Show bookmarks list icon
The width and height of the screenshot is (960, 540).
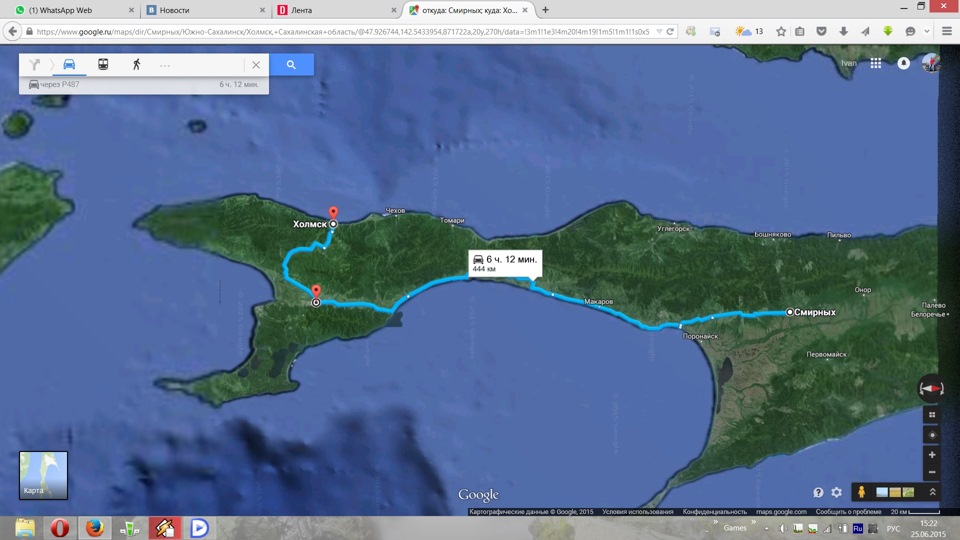pyautogui.click(x=800, y=31)
